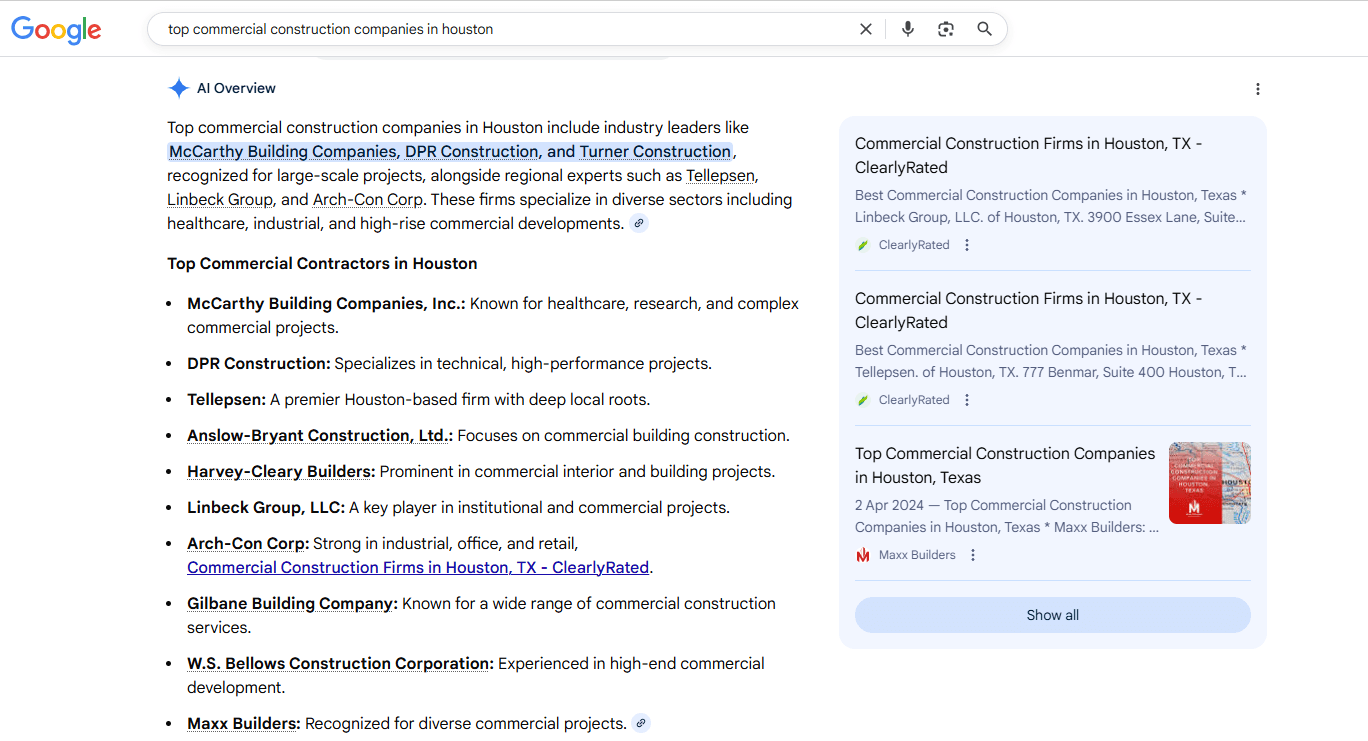
Task: Click the Google logo
Action: 56,29
